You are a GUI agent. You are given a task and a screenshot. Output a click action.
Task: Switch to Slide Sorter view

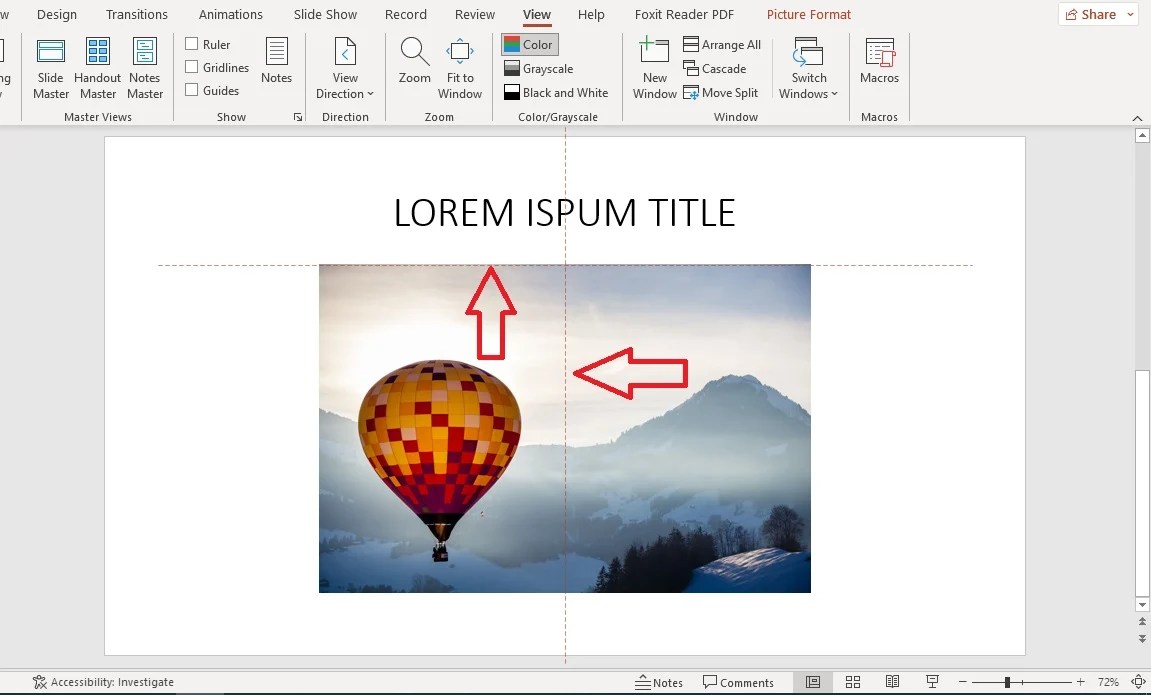(853, 681)
